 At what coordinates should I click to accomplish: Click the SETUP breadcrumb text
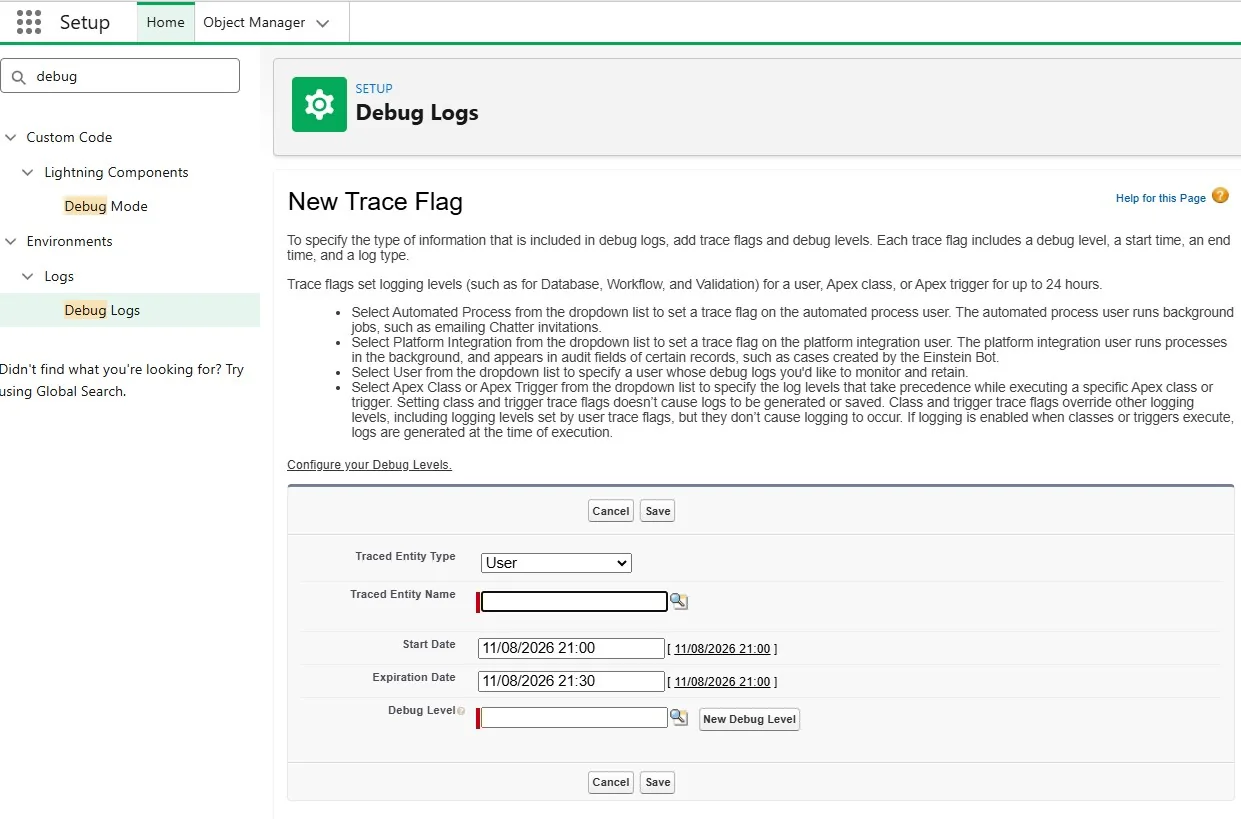pos(374,88)
